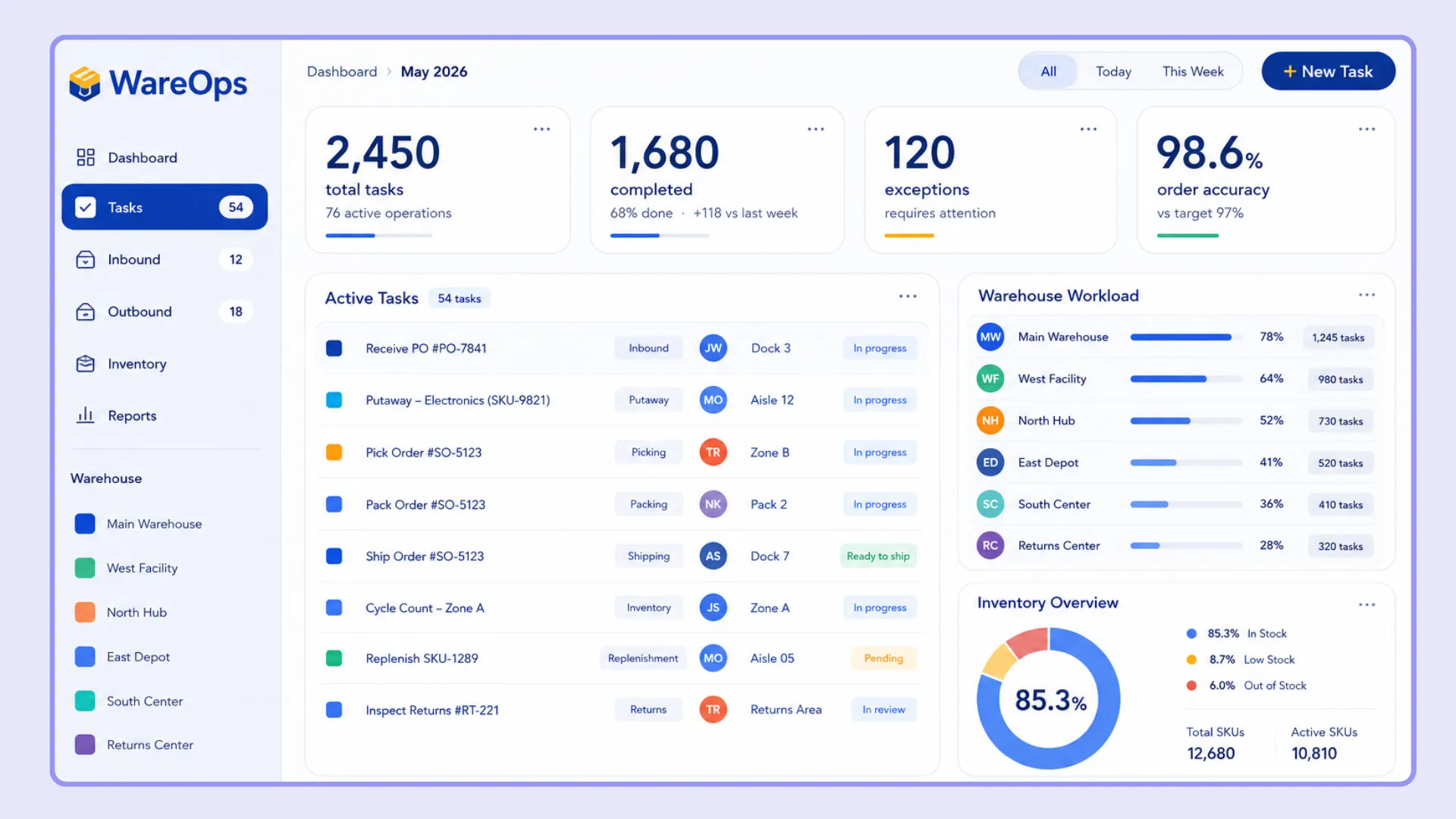
Task: Open the Main Warehouse sidebar link
Action: point(139,524)
